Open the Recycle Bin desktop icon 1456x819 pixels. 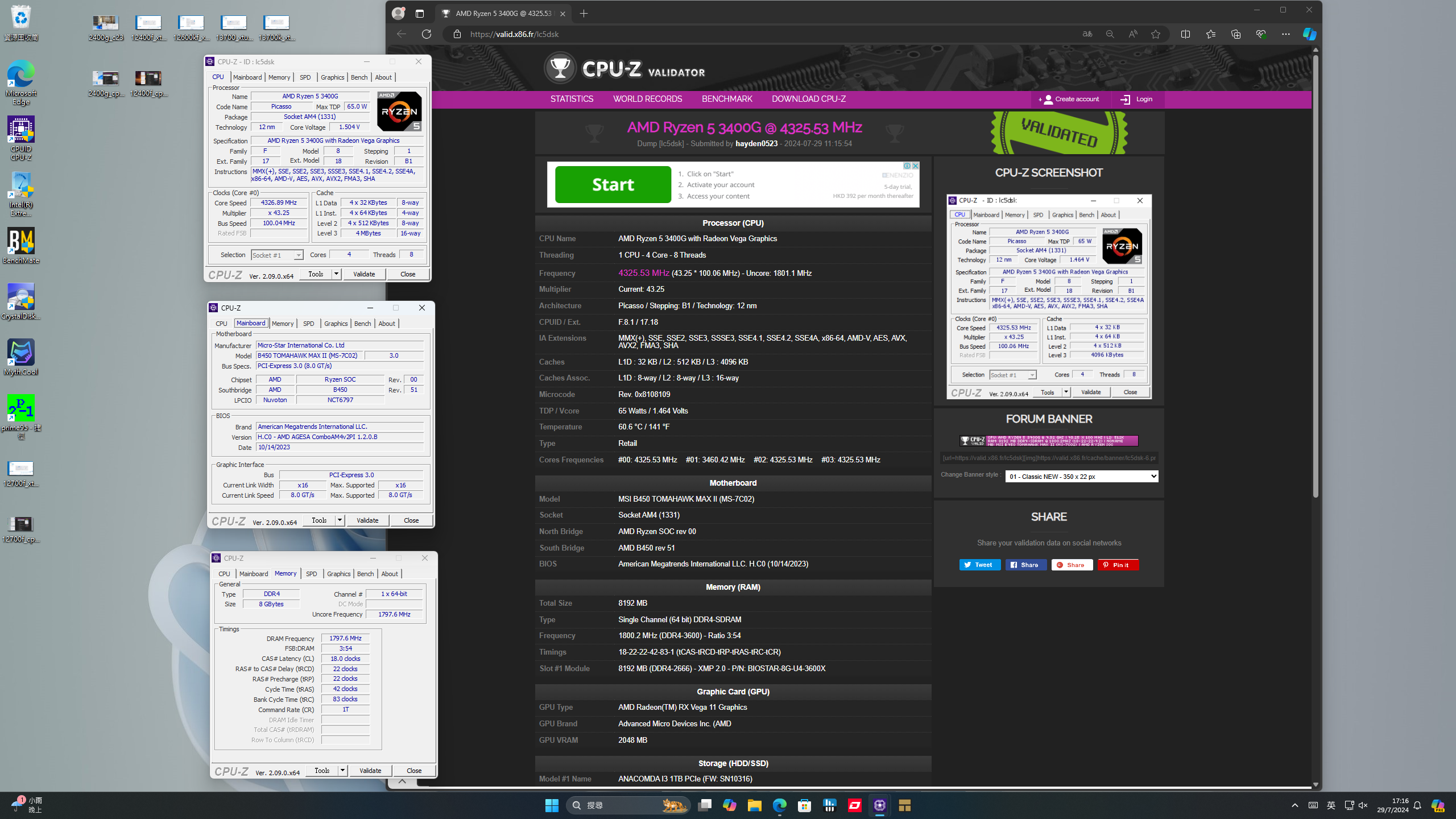pyautogui.click(x=21, y=23)
